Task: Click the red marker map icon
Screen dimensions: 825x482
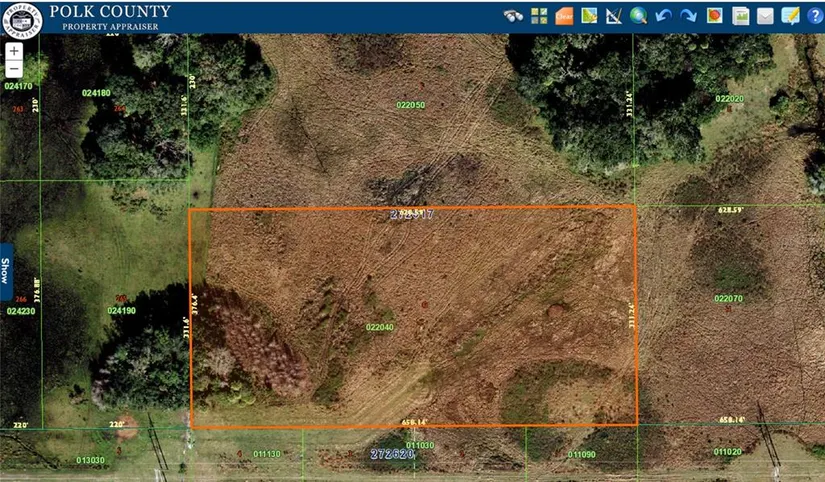Action: [714, 16]
